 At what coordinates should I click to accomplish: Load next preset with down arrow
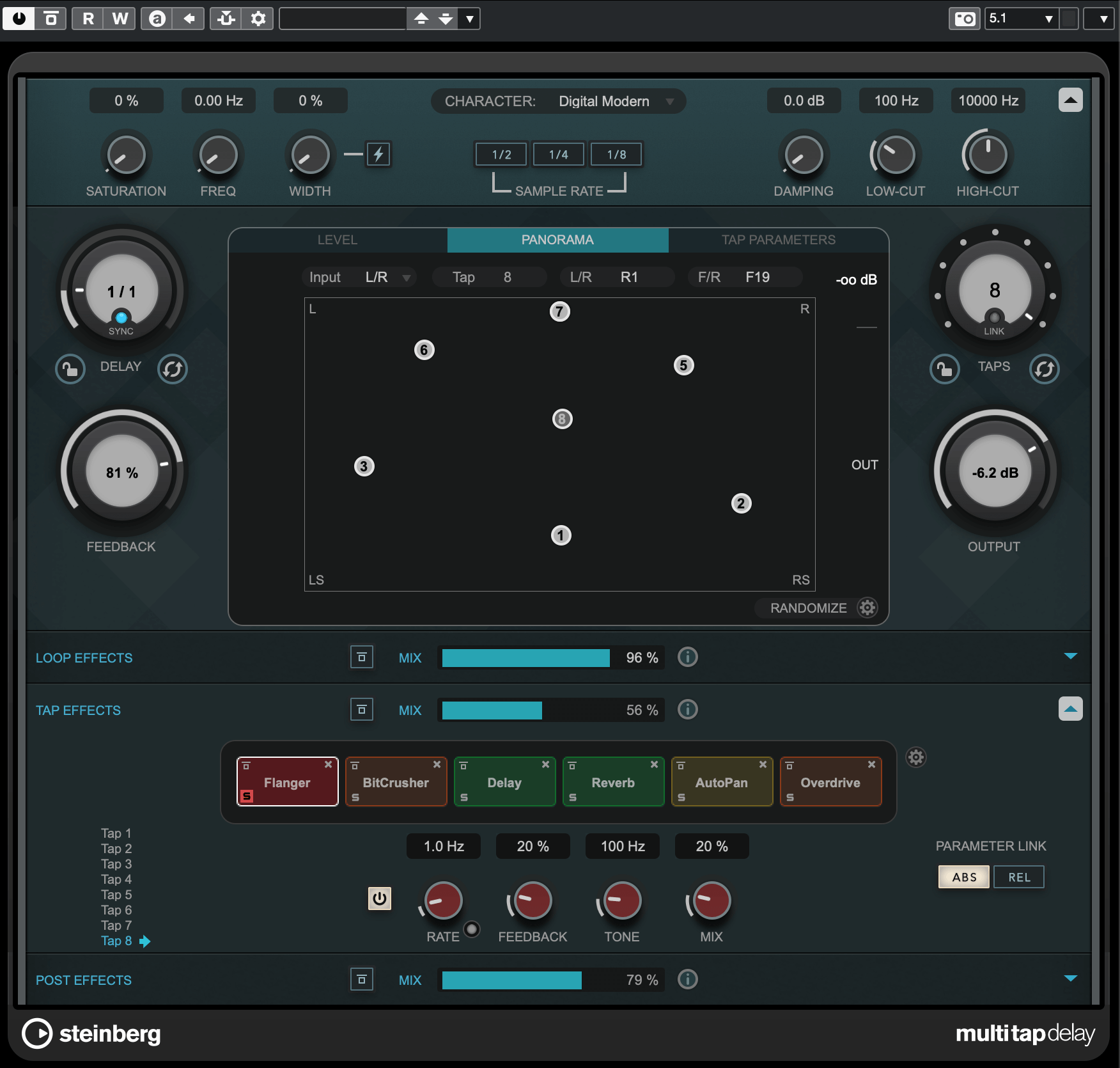pos(446,19)
